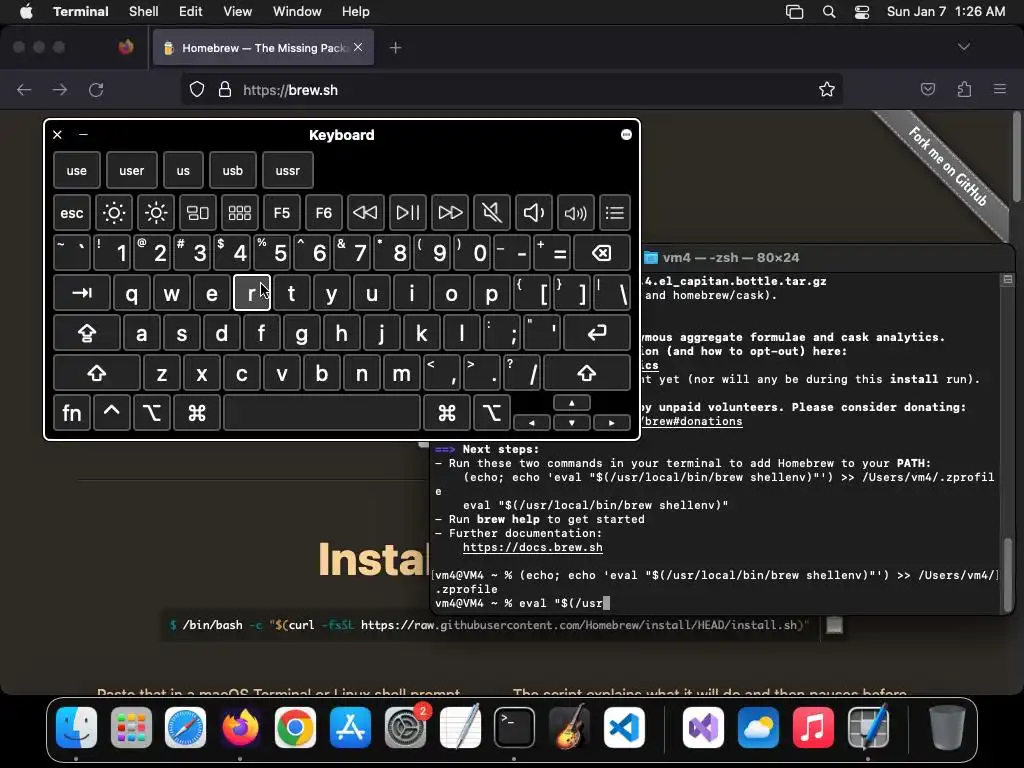Screen dimensions: 1024x768
Task: Open https://docs.brew.sh link in Terminal
Action: (x=532, y=547)
